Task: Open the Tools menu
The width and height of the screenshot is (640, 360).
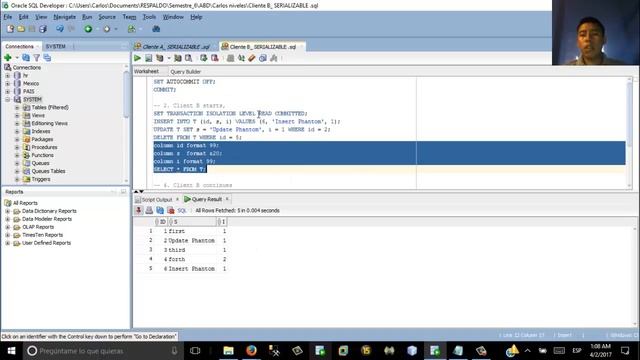Action: tap(149, 17)
